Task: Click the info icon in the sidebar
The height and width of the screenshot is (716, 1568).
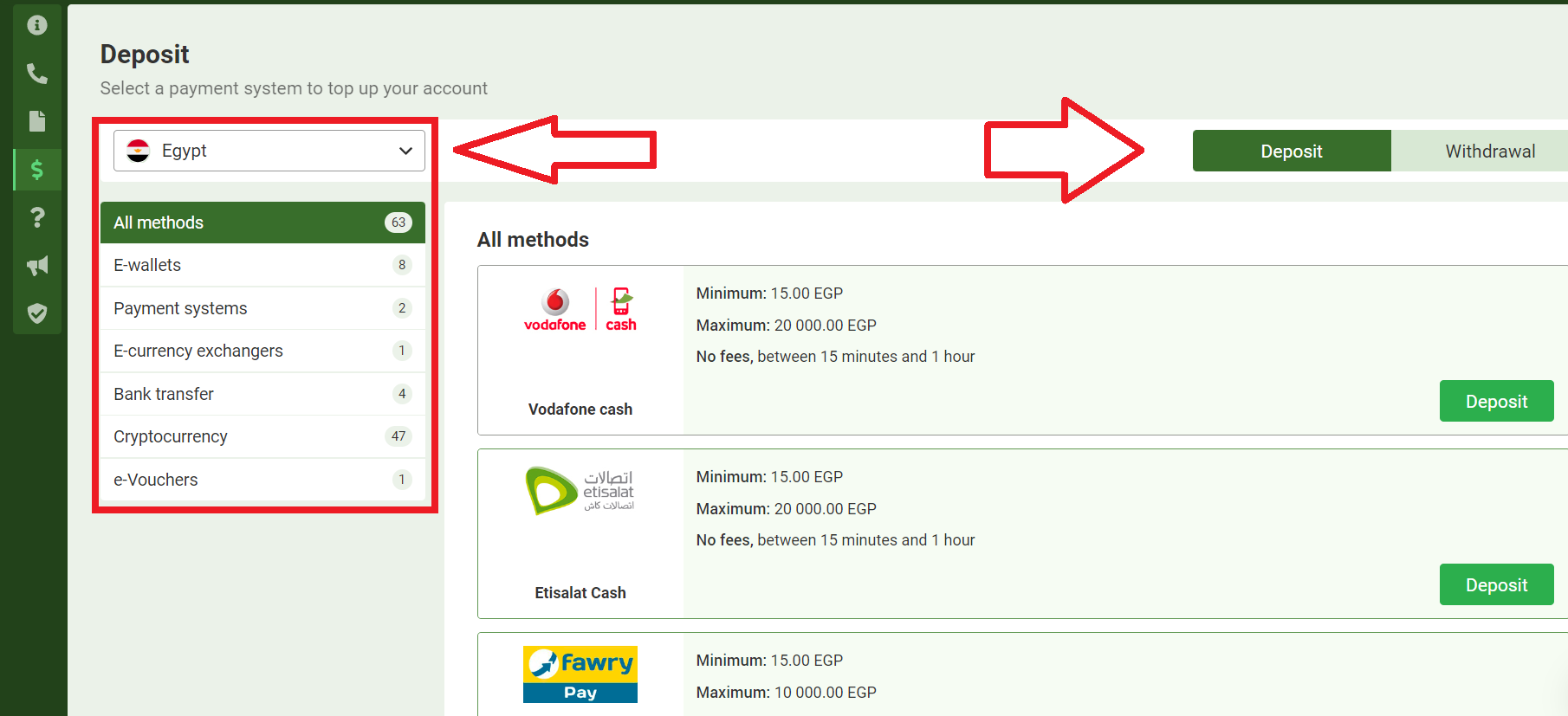Action: click(x=37, y=25)
